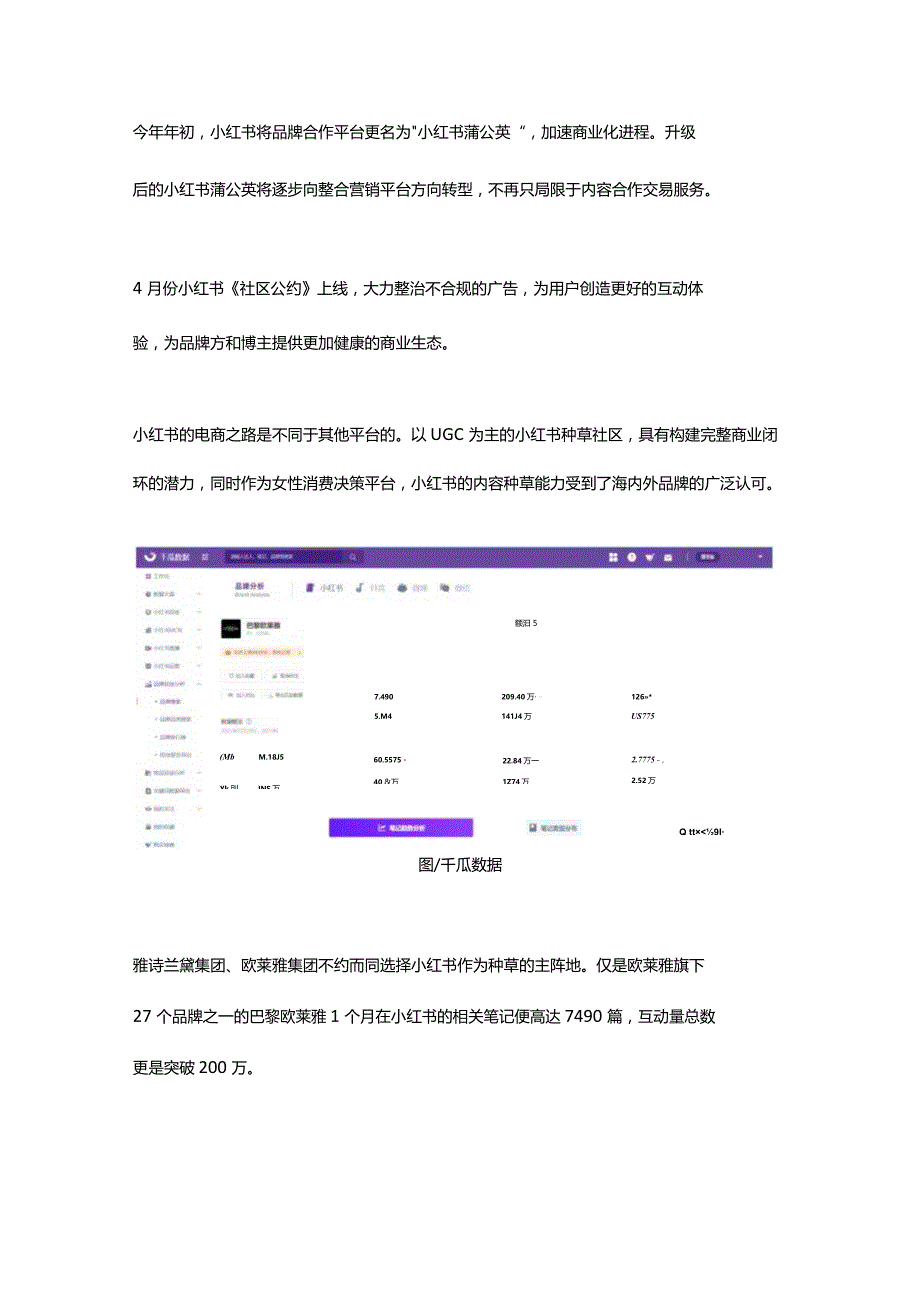The height and width of the screenshot is (1301, 920).
Task: Click the 千瓜数据 logo in the top bar
Action: point(168,558)
